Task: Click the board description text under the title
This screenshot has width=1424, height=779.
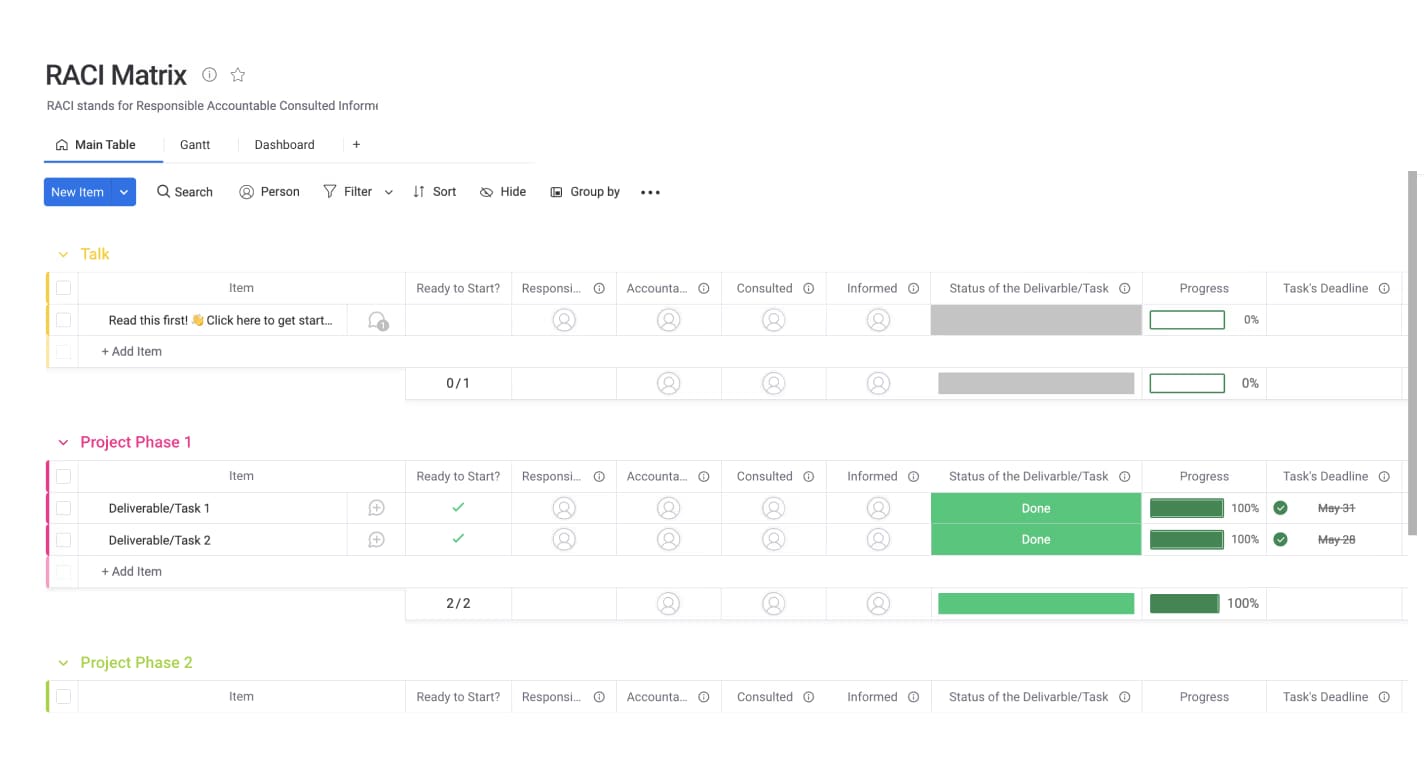Action: [212, 106]
